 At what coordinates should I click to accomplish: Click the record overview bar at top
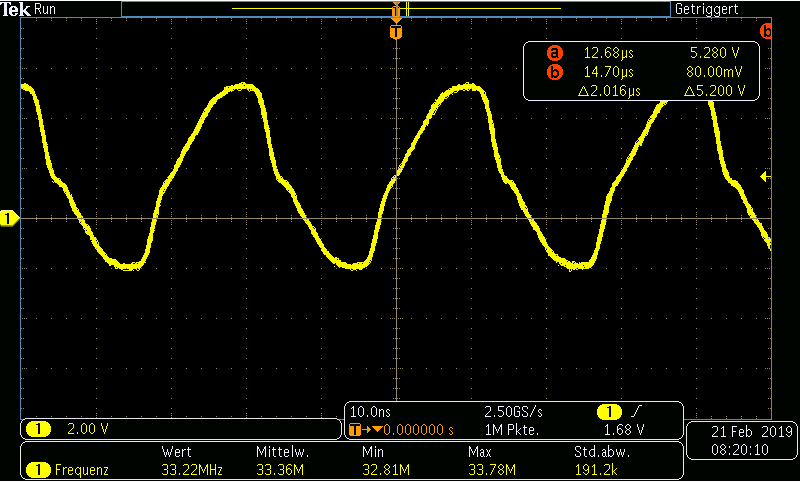(395, 9)
